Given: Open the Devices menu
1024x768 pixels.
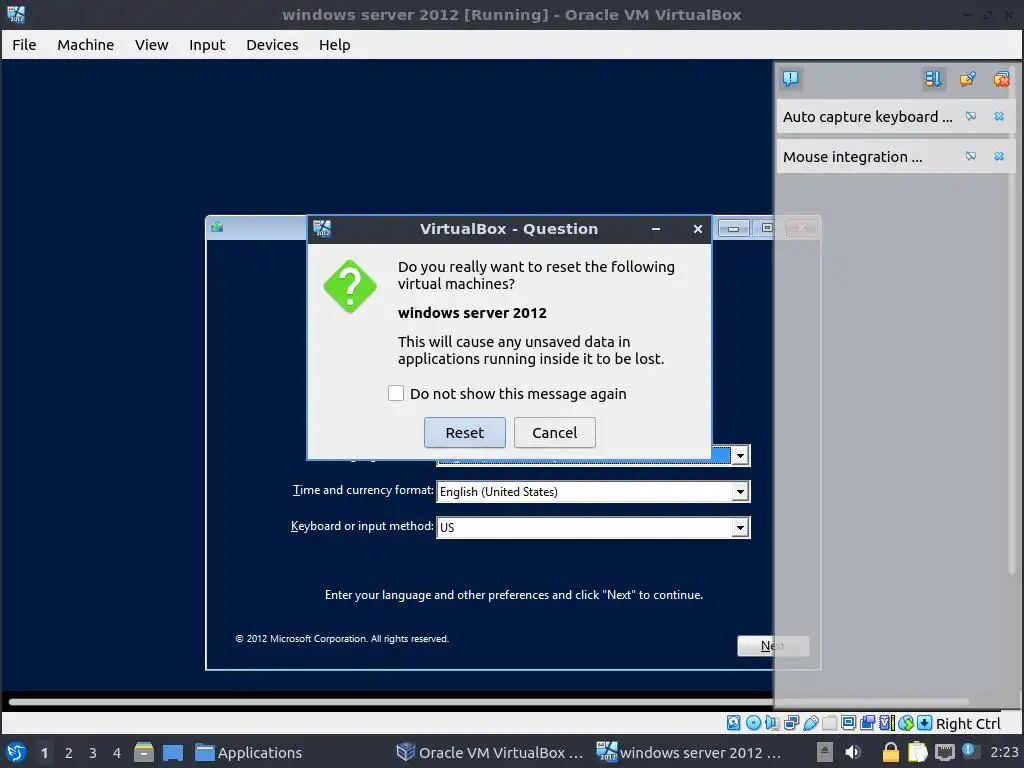Looking at the screenshot, I should pos(272,44).
